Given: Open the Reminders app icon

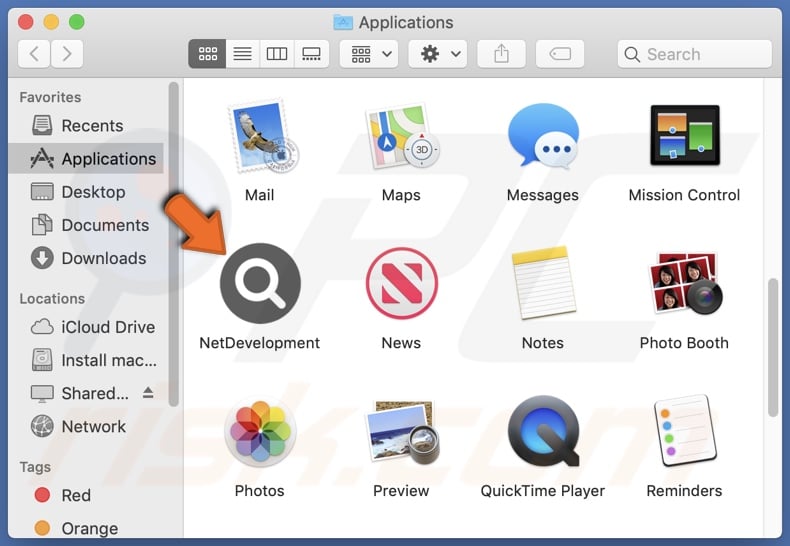Looking at the screenshot, I should [685, 431].
